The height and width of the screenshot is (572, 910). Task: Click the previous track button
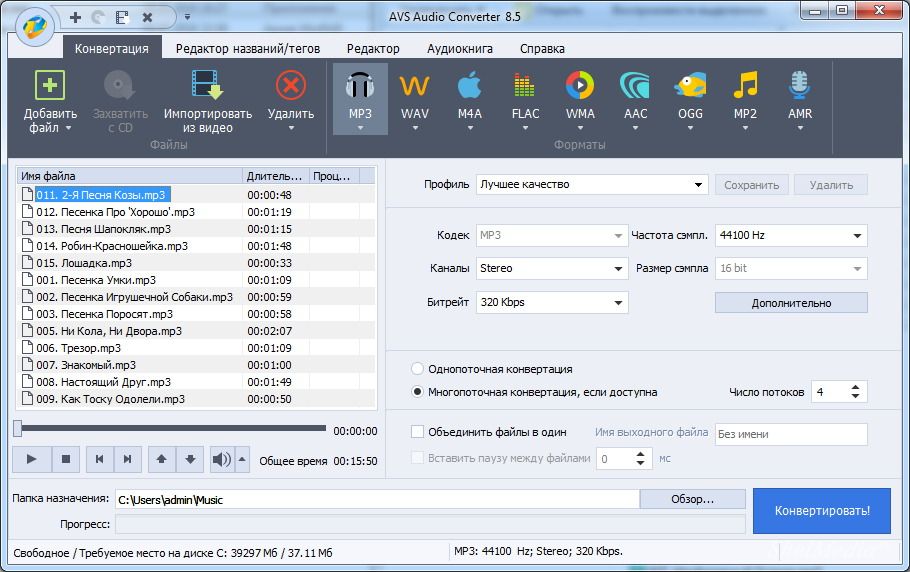[100, 459]
